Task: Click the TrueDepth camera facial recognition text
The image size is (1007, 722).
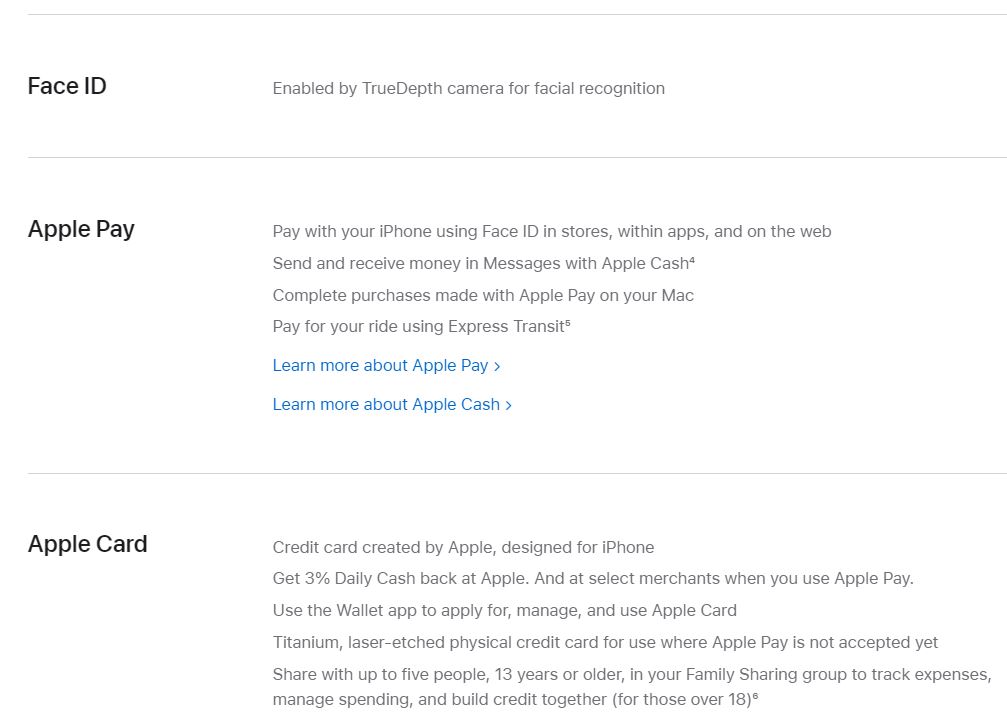Action: [468, 89]
